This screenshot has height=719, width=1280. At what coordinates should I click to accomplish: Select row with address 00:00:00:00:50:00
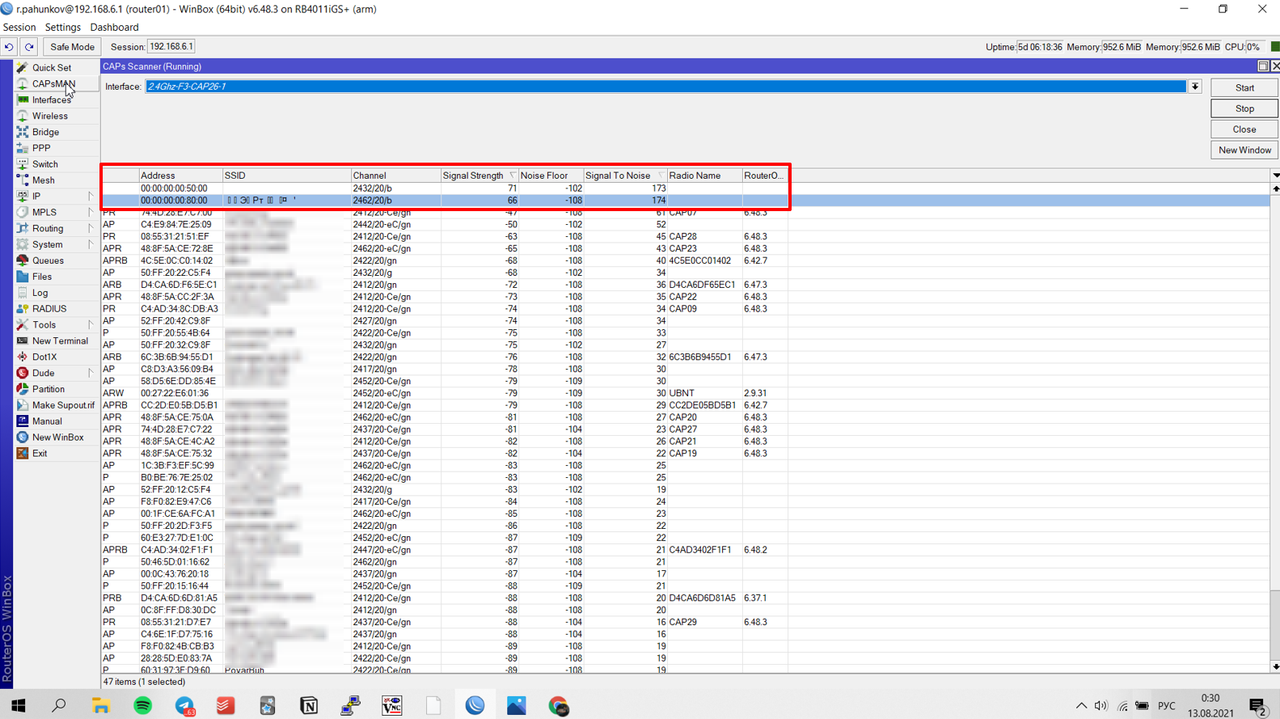pos(685,188)
